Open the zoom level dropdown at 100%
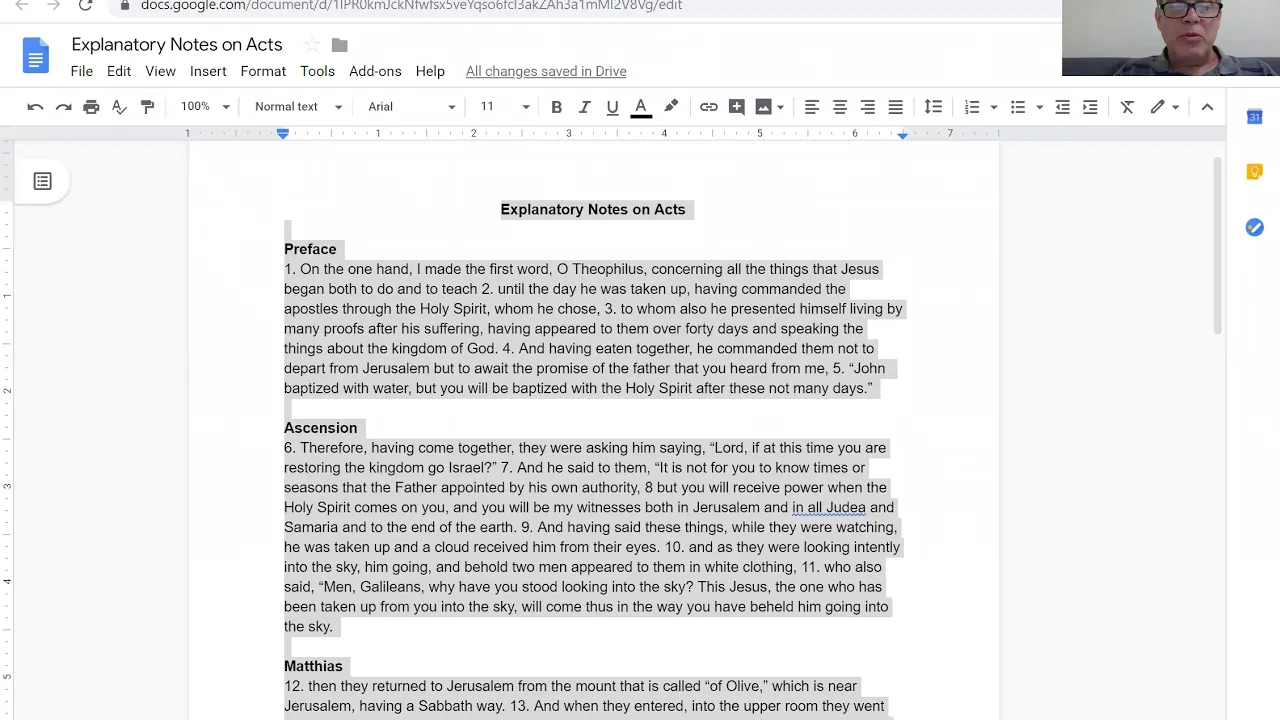Viewport: 1280px width, 720px height. pos(205,107)
